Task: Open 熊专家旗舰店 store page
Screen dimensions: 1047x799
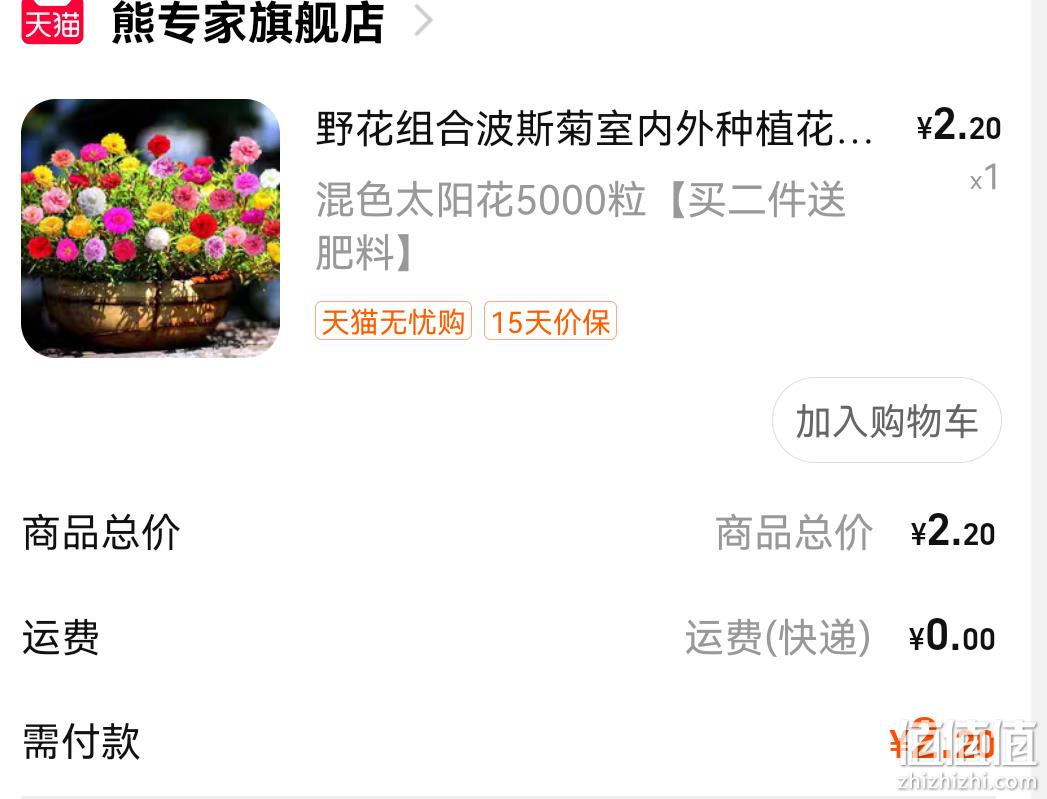Action: click(248, 23)
